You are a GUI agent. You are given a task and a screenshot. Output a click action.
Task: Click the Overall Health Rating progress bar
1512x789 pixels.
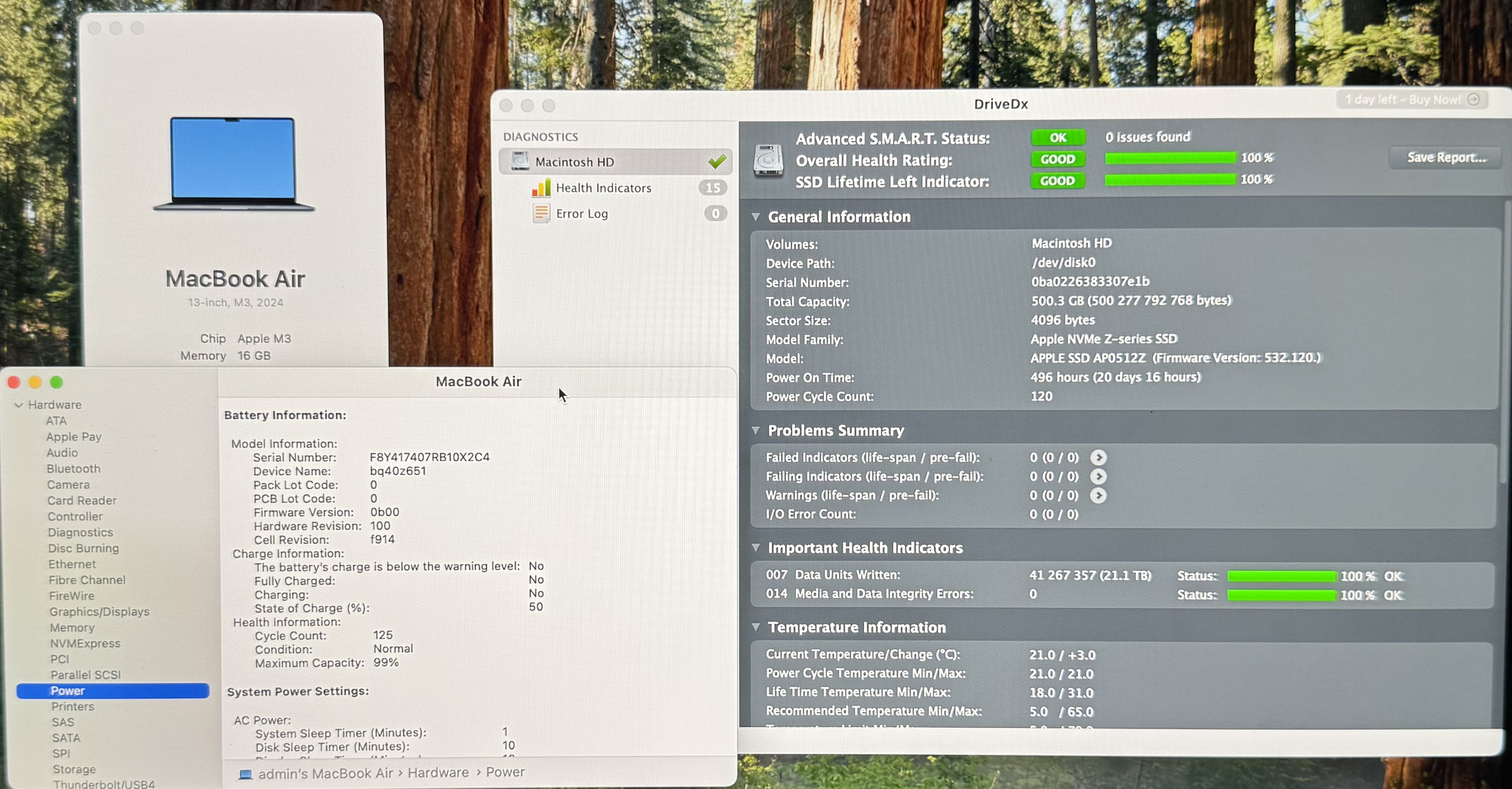click(1170, 158)
